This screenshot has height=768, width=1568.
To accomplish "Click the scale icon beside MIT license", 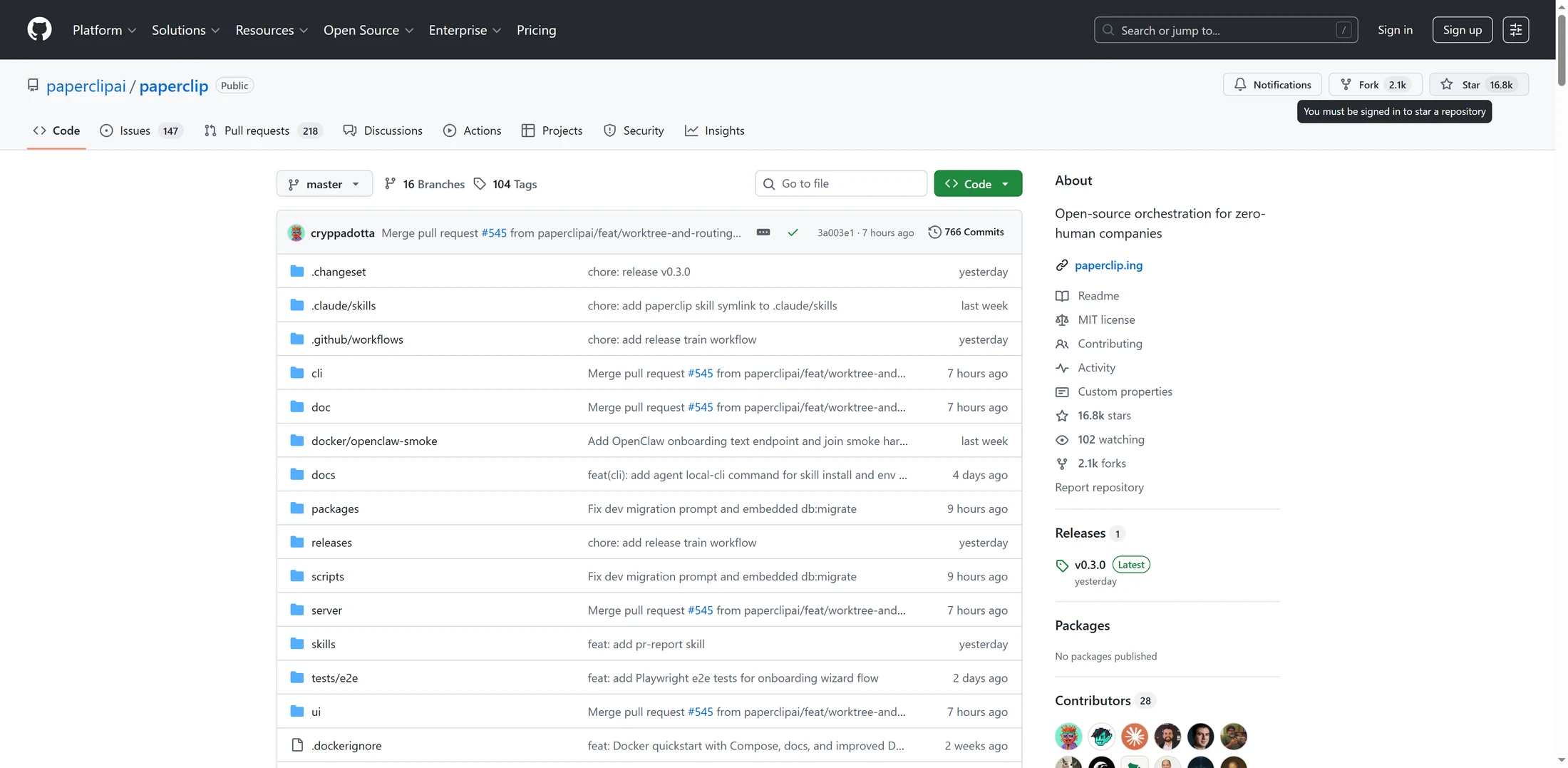I will click(x=1062, y=320).
